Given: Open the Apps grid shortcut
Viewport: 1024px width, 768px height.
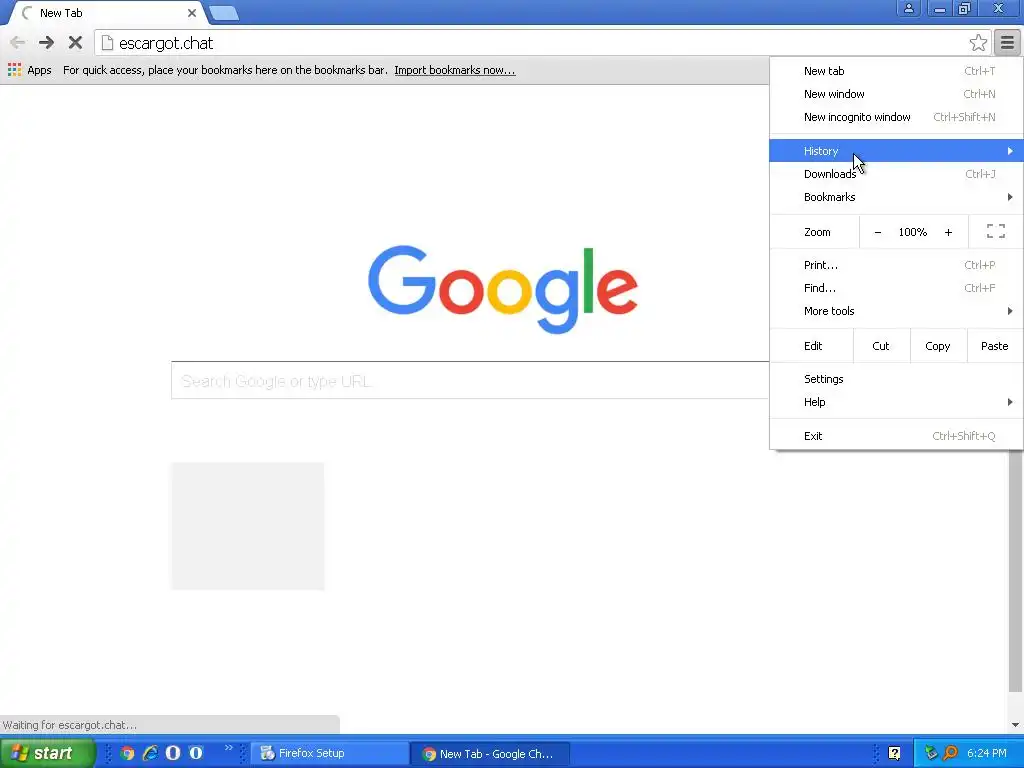Looking at the screenshot, I should (x=30, y=70).
